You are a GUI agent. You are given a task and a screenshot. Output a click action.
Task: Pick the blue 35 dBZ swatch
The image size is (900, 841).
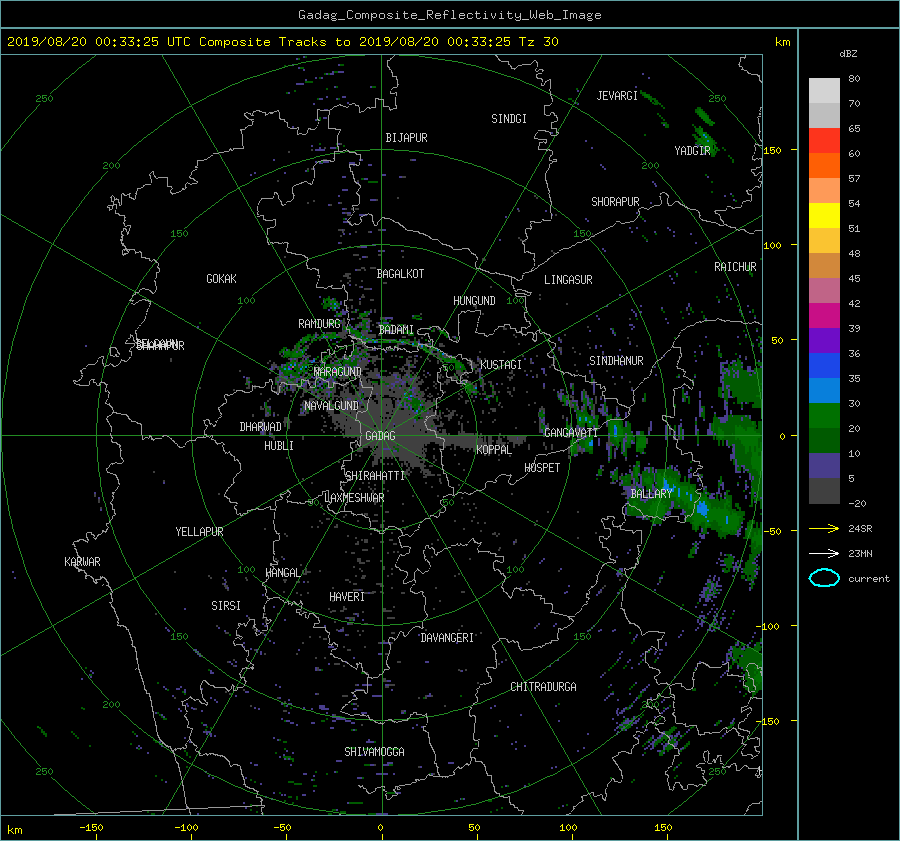(x=824, y=366)
